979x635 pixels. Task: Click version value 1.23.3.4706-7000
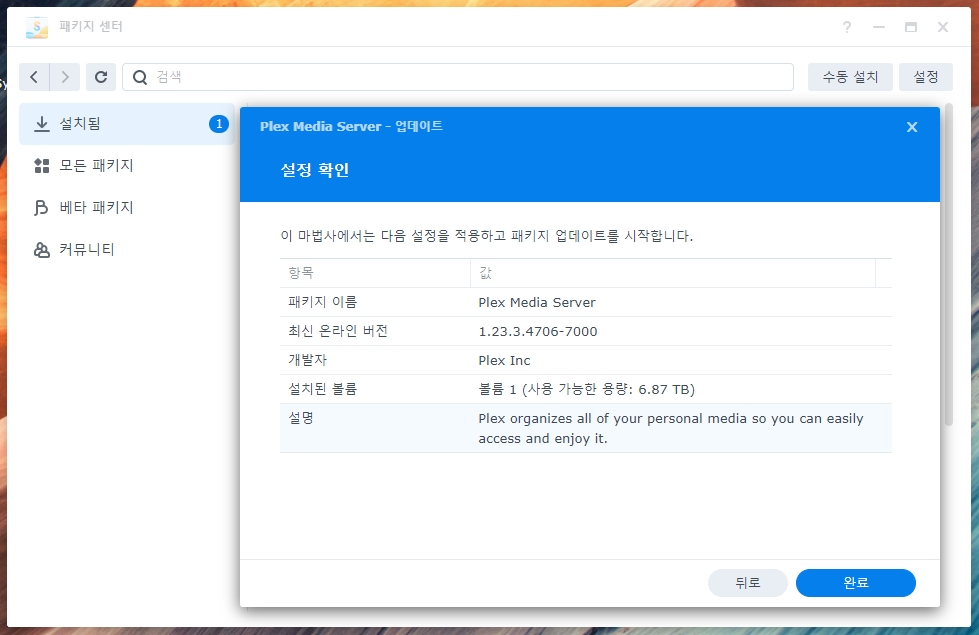coord(538,332)
